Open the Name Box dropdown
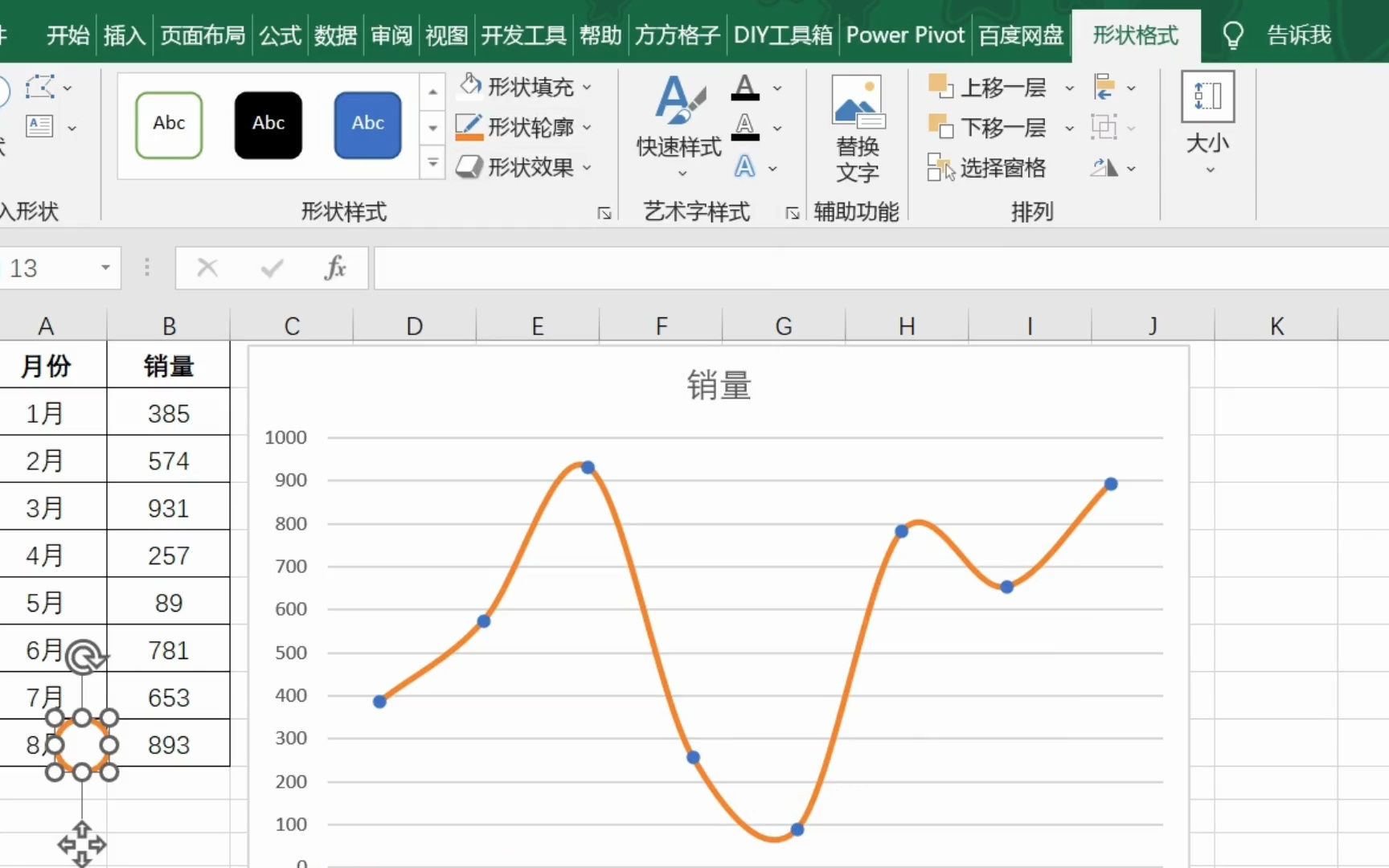The width and height of the screenshot is (1389, 868). (104, 268)
